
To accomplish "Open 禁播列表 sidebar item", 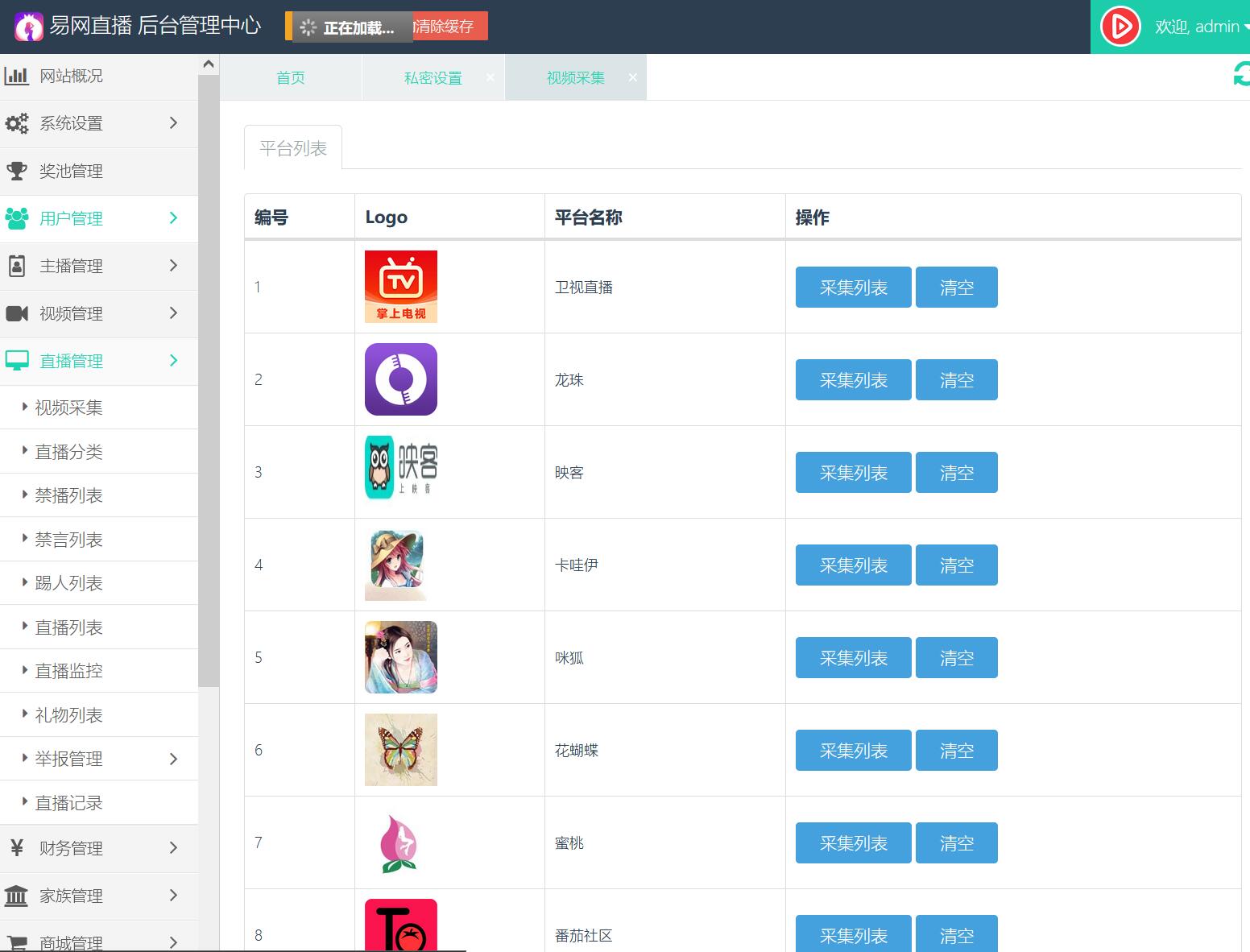I will pos(68,495).
